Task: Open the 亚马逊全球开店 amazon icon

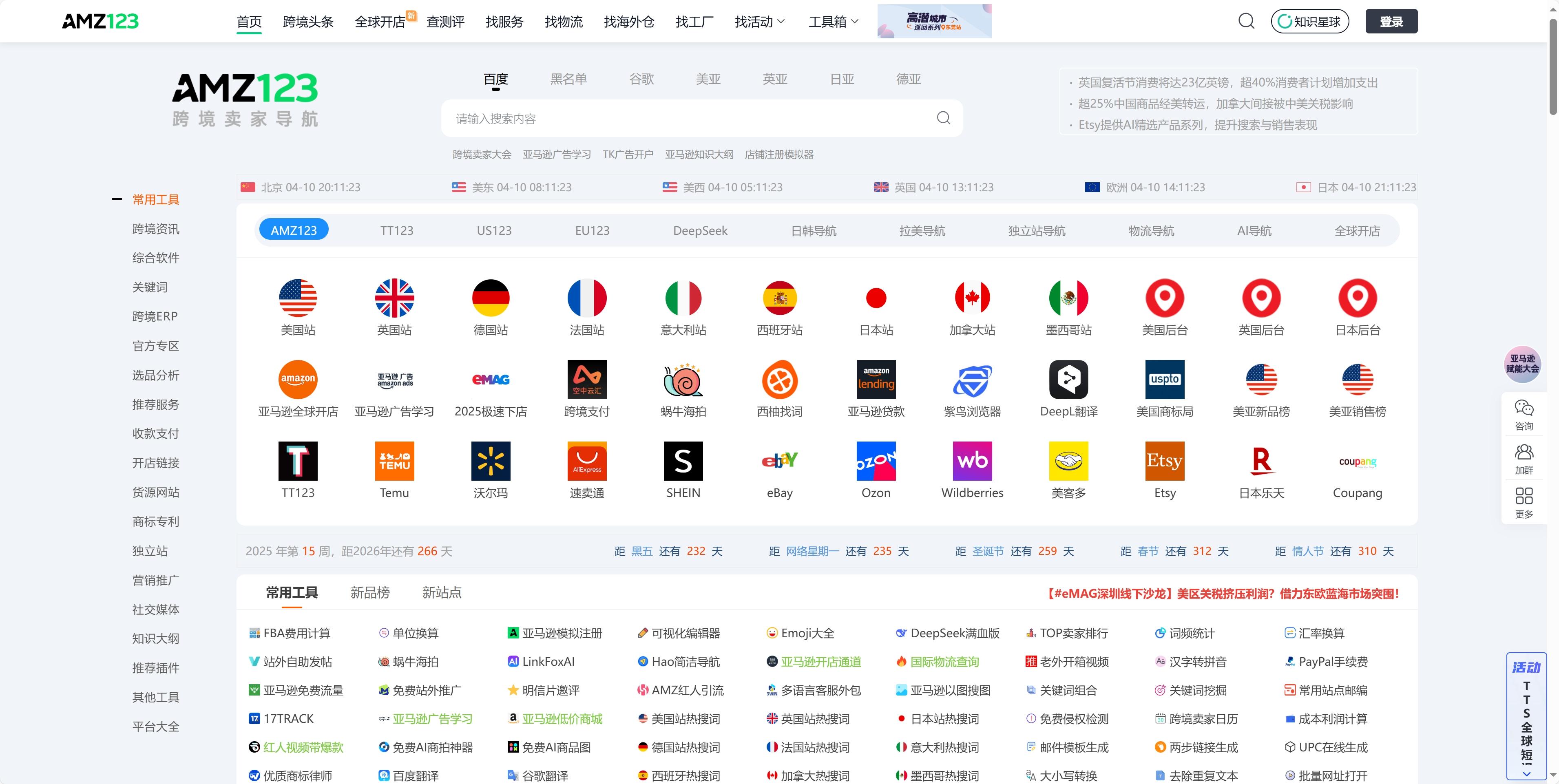Action: click(x=298, y=379)
